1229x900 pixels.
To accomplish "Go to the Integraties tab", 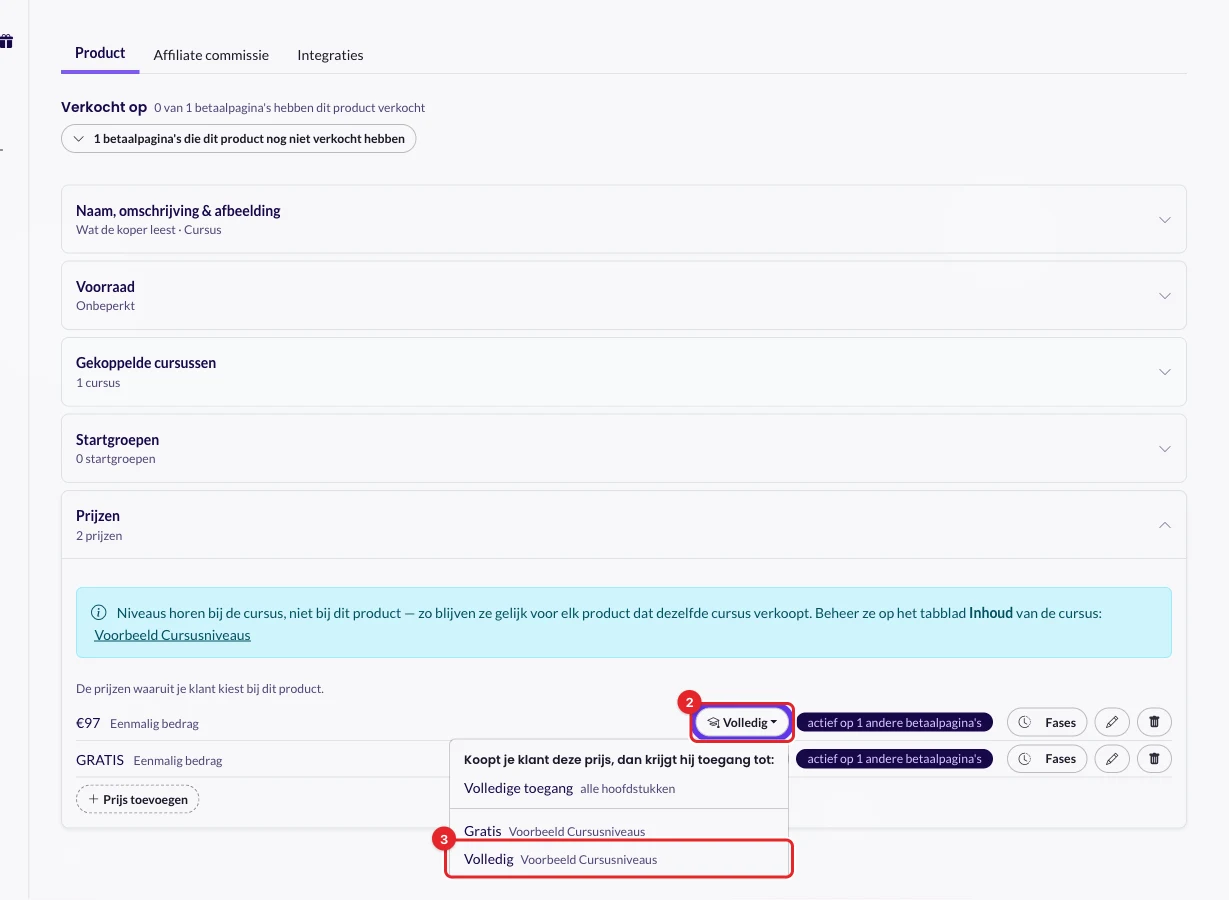I will point(330,55).
